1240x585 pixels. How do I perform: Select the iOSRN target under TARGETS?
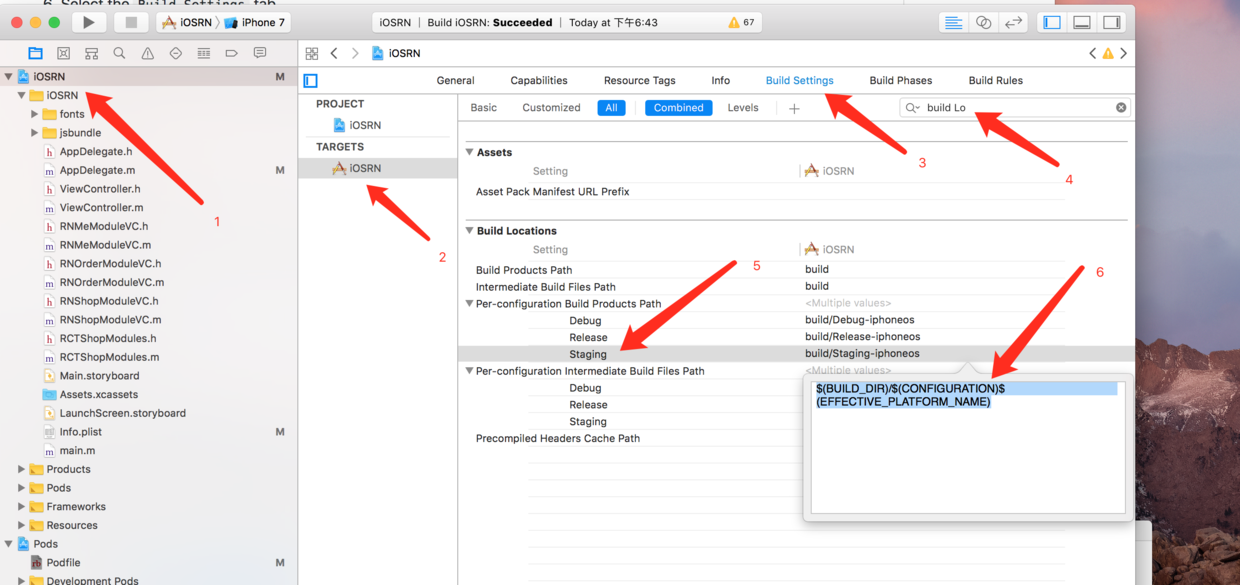pyautogui.click(x=357, y=168)
